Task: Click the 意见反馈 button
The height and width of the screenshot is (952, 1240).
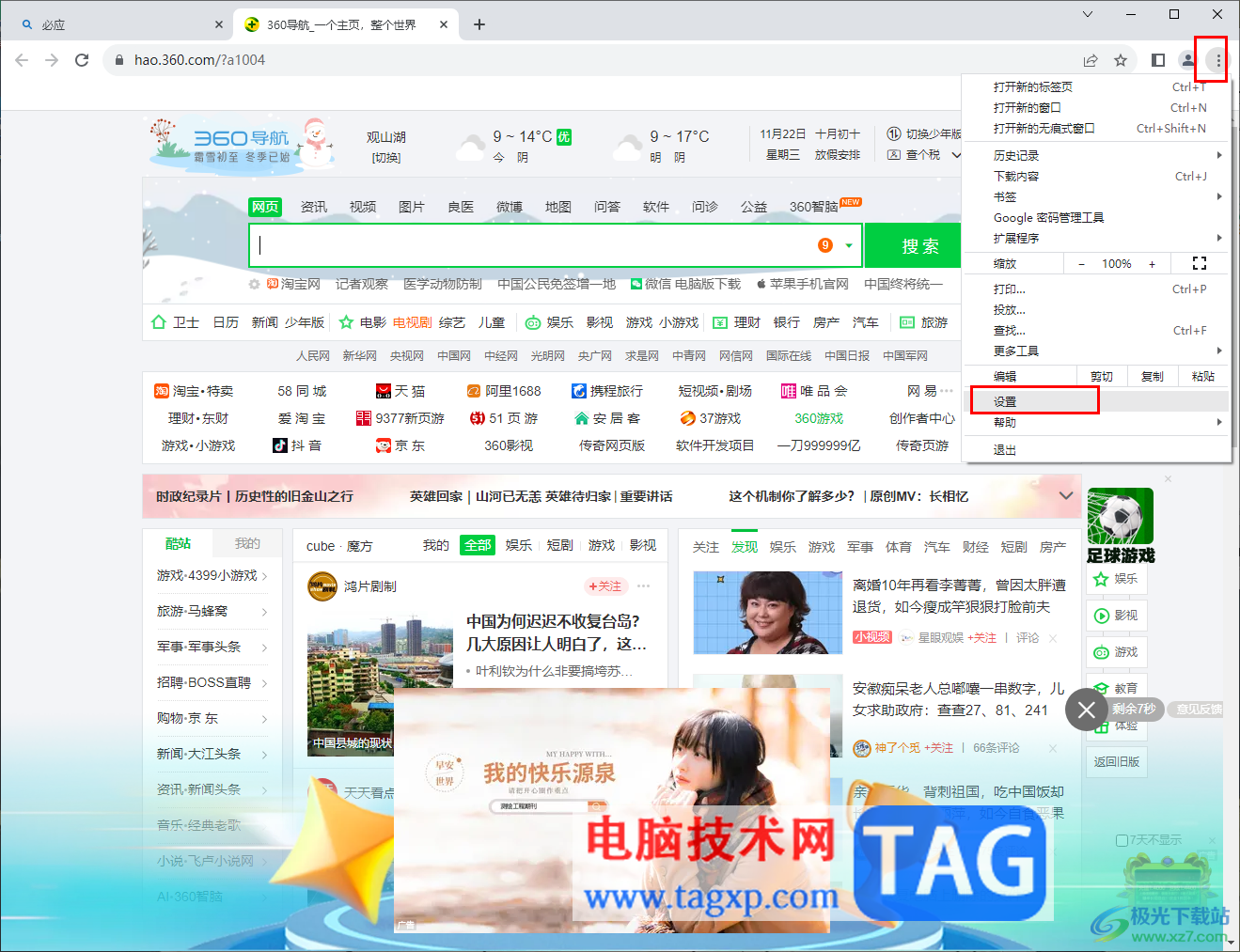Action: pyautogui.click(x=1199, y=710)
